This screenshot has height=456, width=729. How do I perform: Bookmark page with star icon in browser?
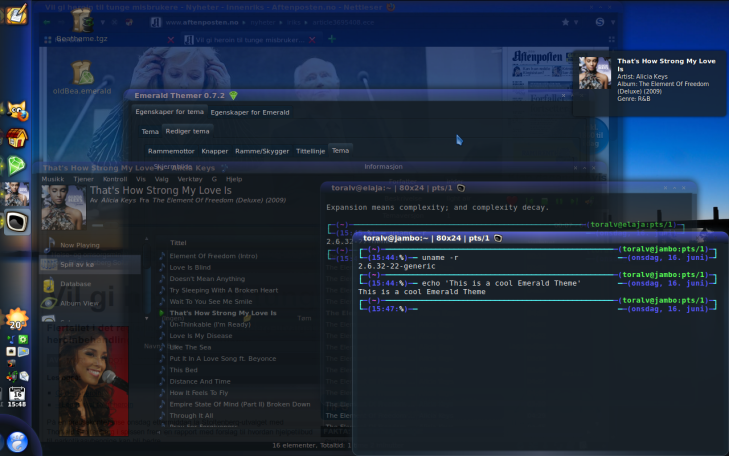(x=565, y=22)
